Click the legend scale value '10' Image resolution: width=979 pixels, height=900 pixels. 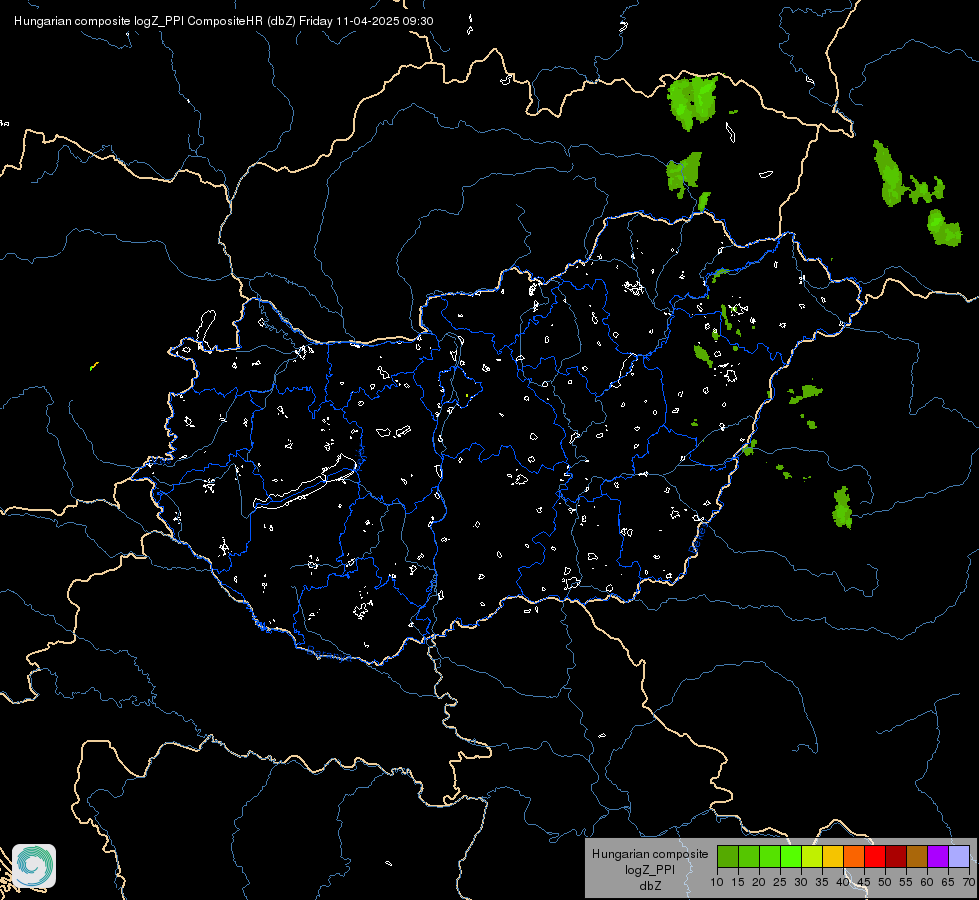[x=717, y=883]
